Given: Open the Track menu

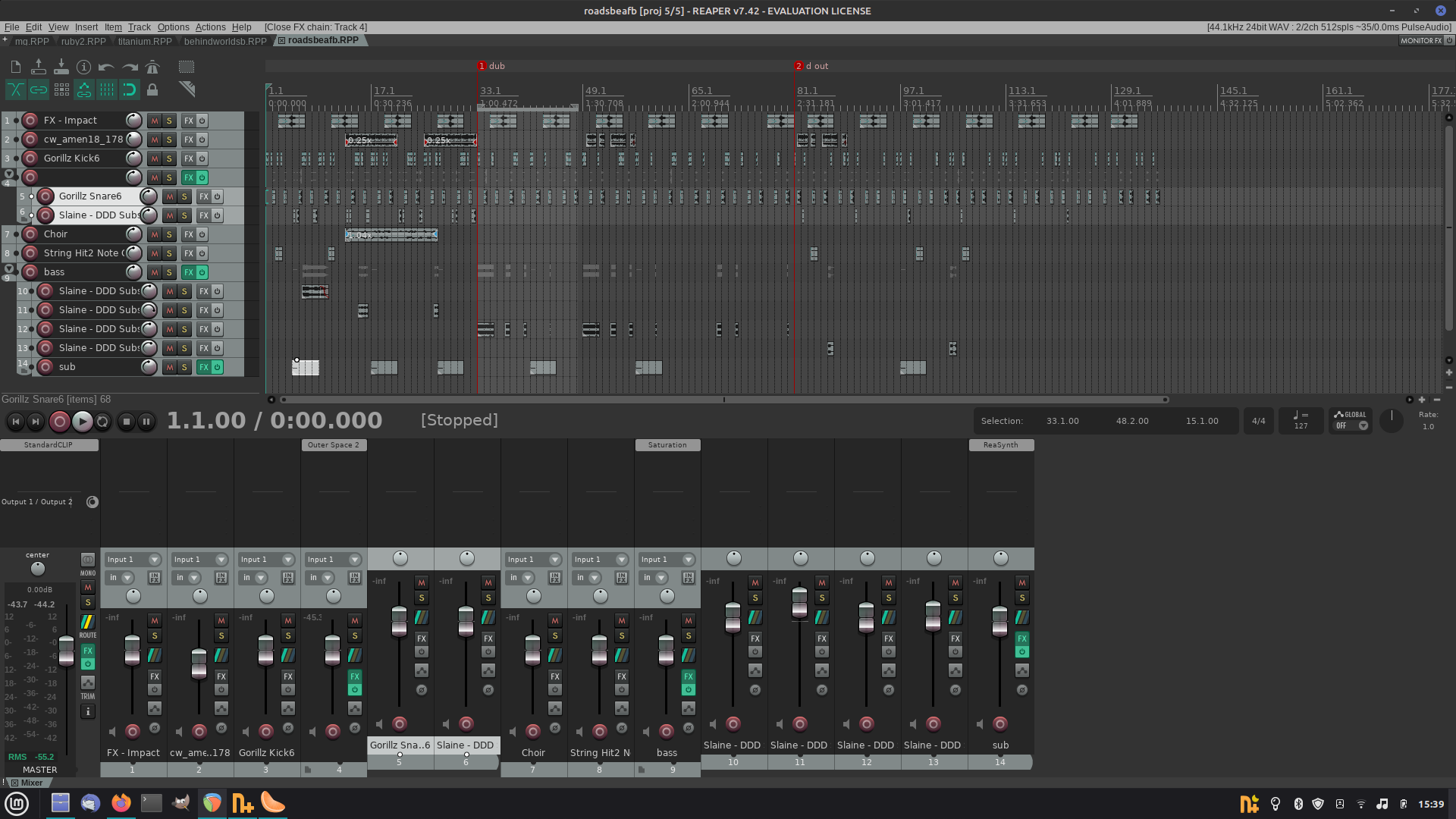Looking at the screenshot, I should click(x=139, y=27).
